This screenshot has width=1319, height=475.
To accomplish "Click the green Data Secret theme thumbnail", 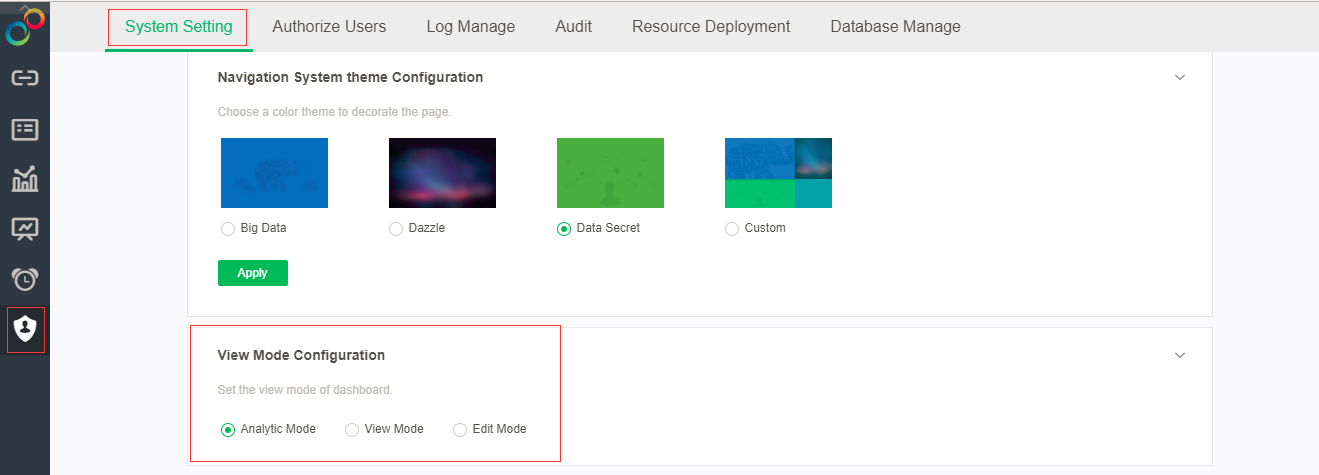I will coord(610,173).
